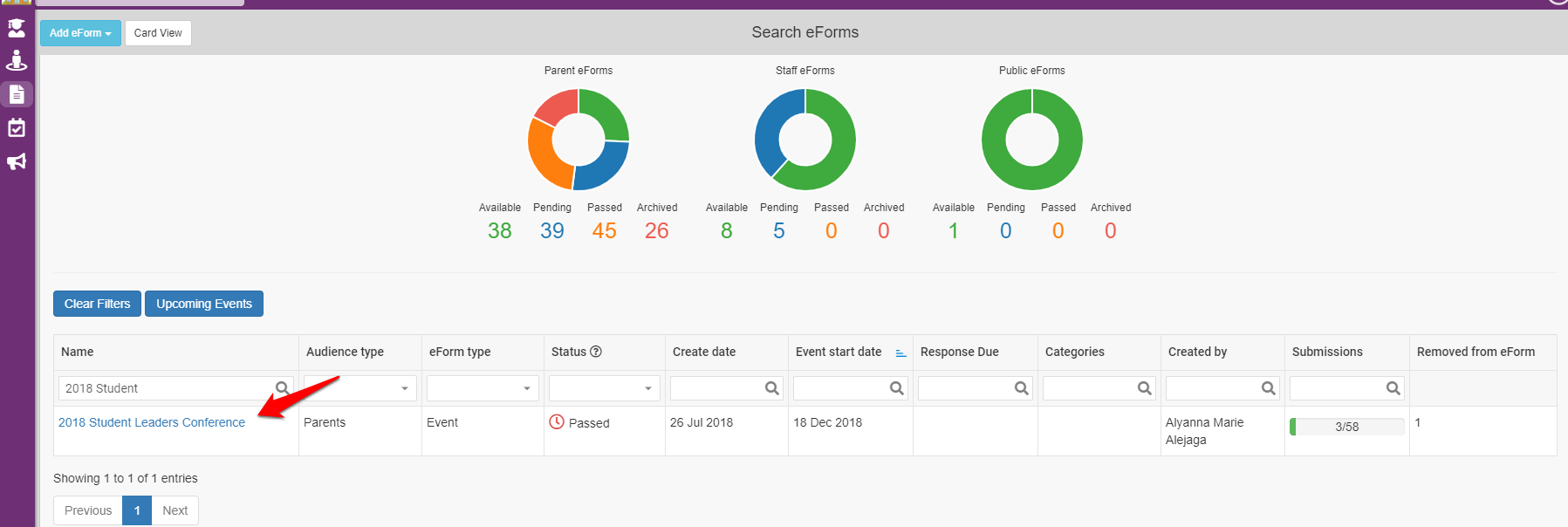This screenshot has width=1568, height=527.
Task: Click the Response Due filter search icon
Action: (1021, 388)
